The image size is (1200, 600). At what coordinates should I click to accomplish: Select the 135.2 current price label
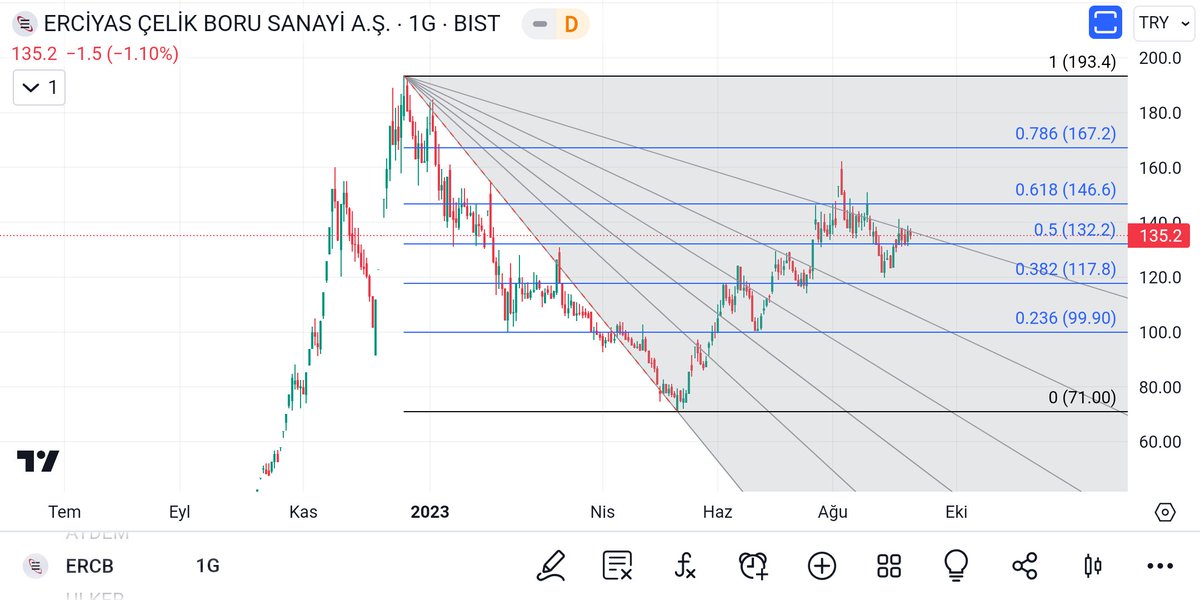click(1159, 236)
